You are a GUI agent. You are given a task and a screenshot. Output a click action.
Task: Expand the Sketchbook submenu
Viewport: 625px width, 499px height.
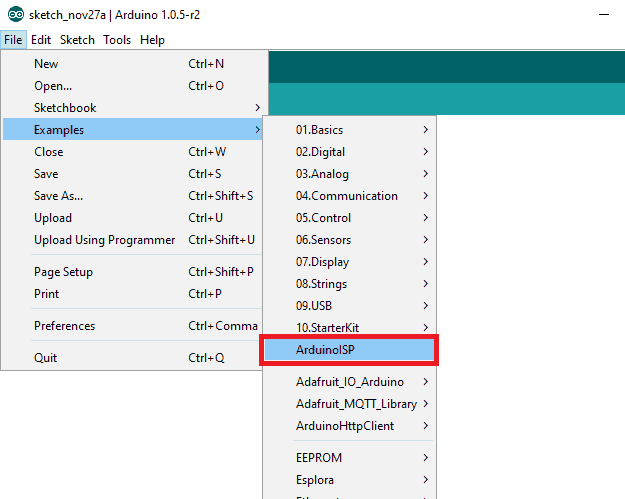click(132, 108)
